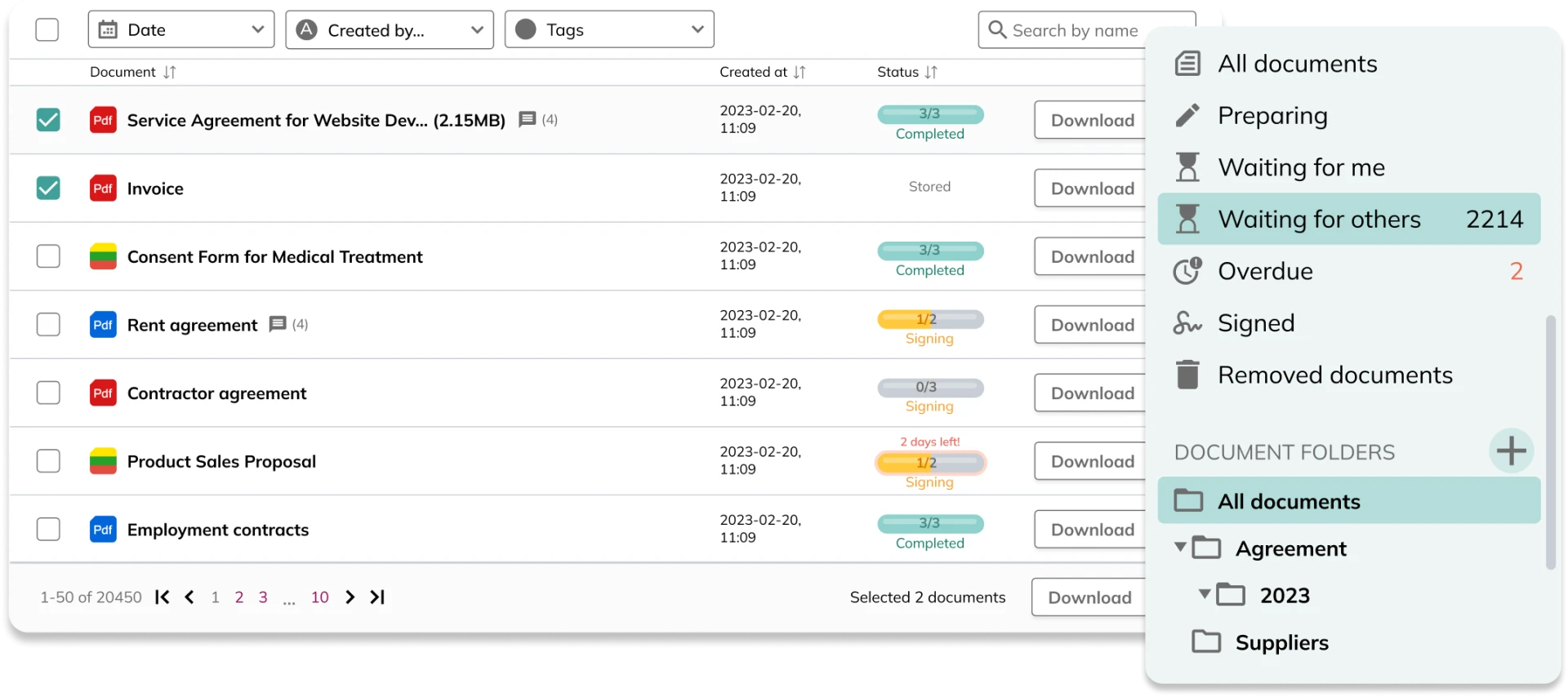
Task: Go to previous page arrow
Action: 189,597
